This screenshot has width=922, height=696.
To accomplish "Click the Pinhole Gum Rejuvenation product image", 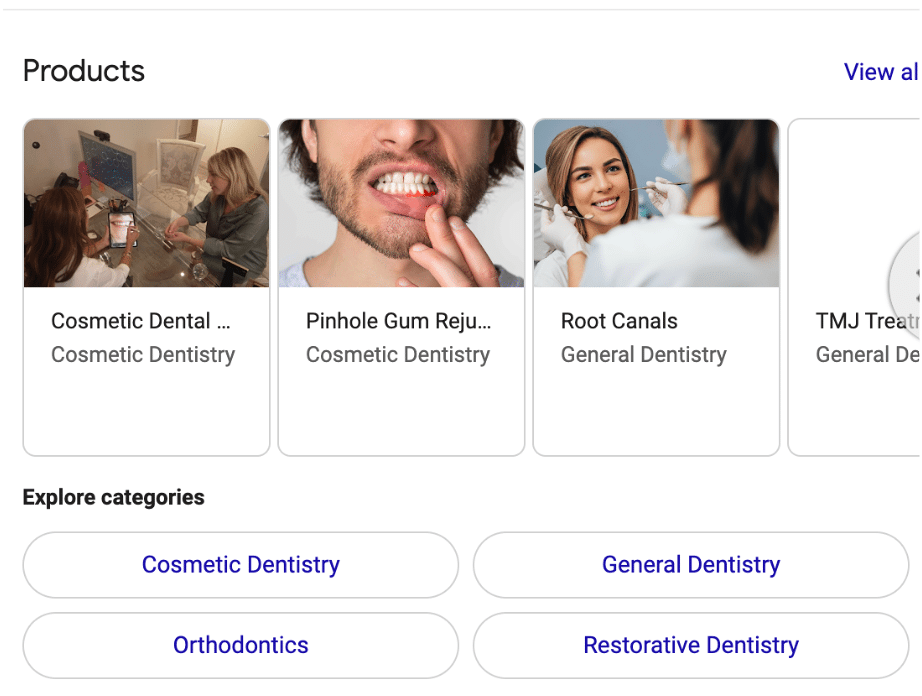I will (x=401, y=203).
